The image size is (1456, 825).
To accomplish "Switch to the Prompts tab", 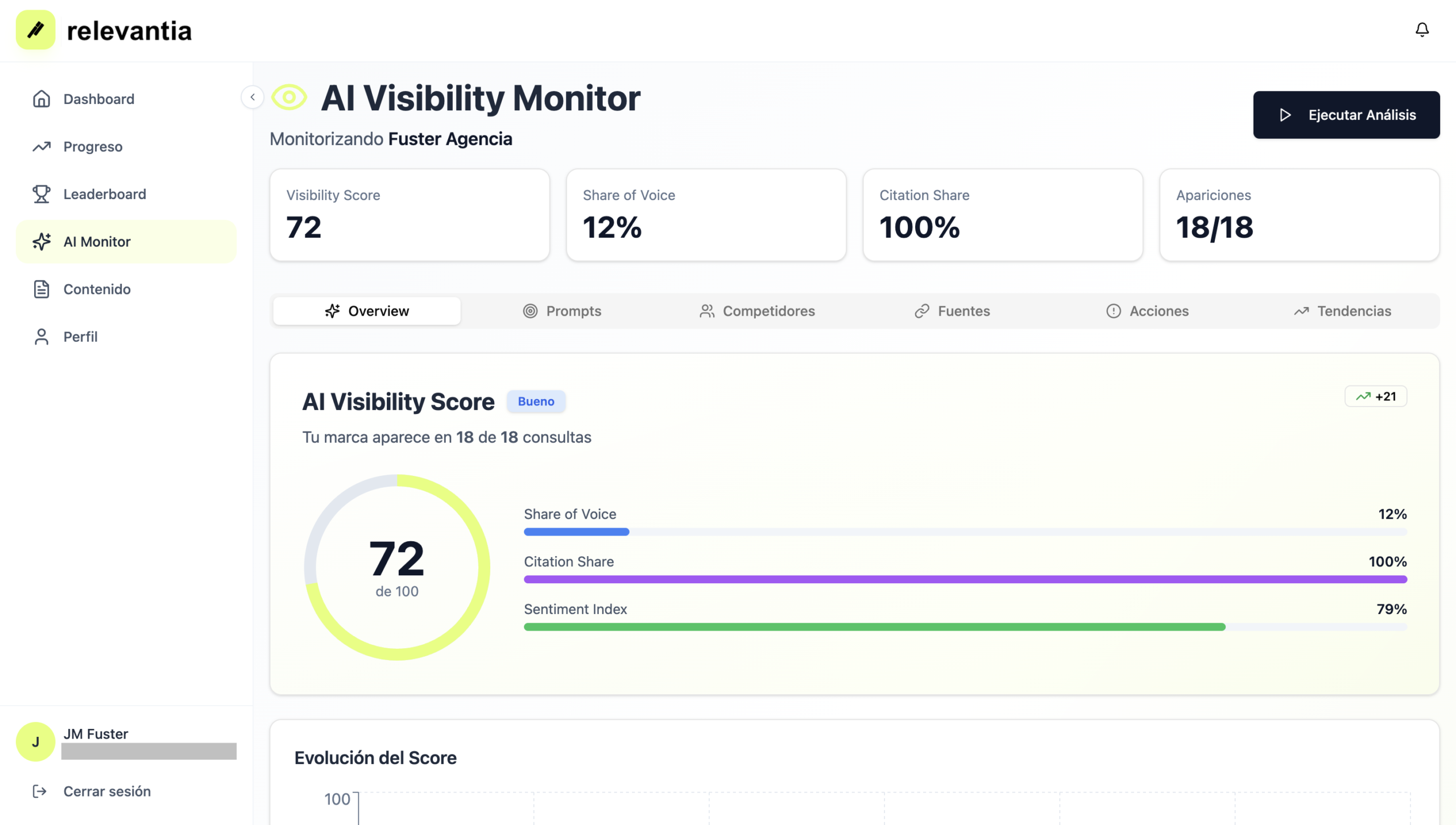I will [x=562, y=311].
